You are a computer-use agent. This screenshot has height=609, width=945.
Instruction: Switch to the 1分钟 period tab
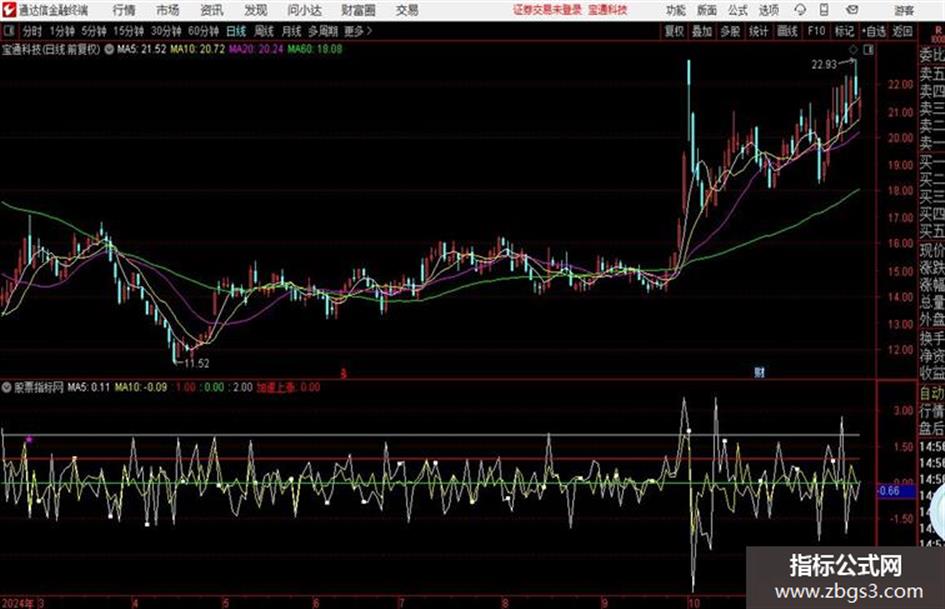pos(62,31)
